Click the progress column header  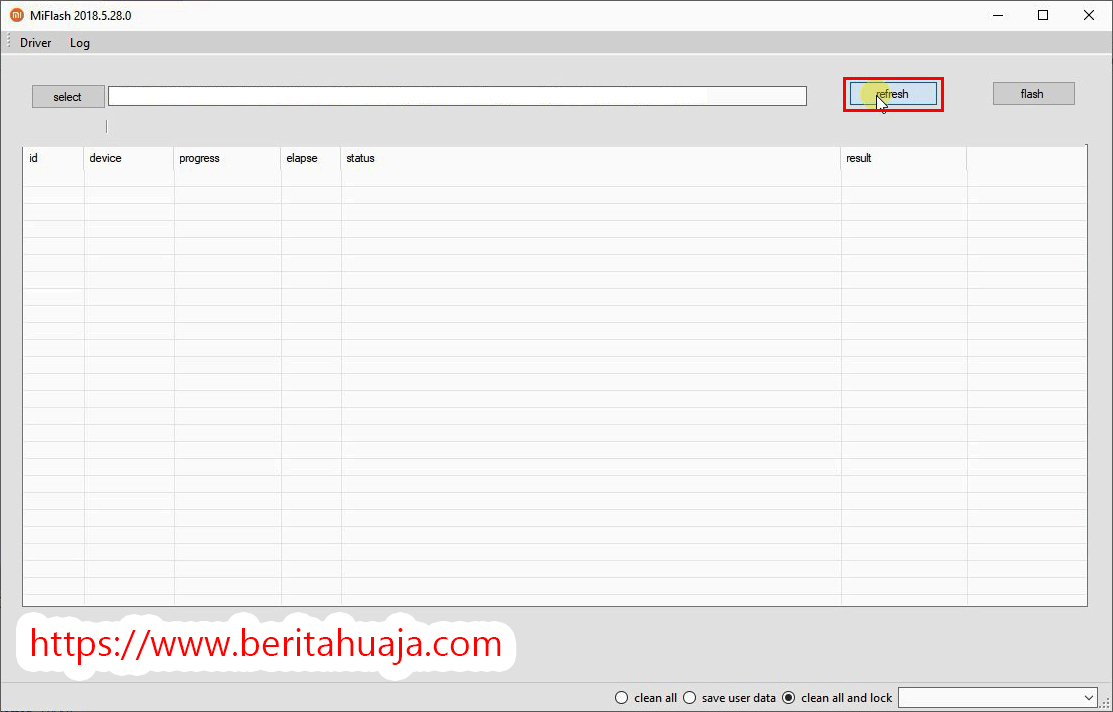click(226, 158)
